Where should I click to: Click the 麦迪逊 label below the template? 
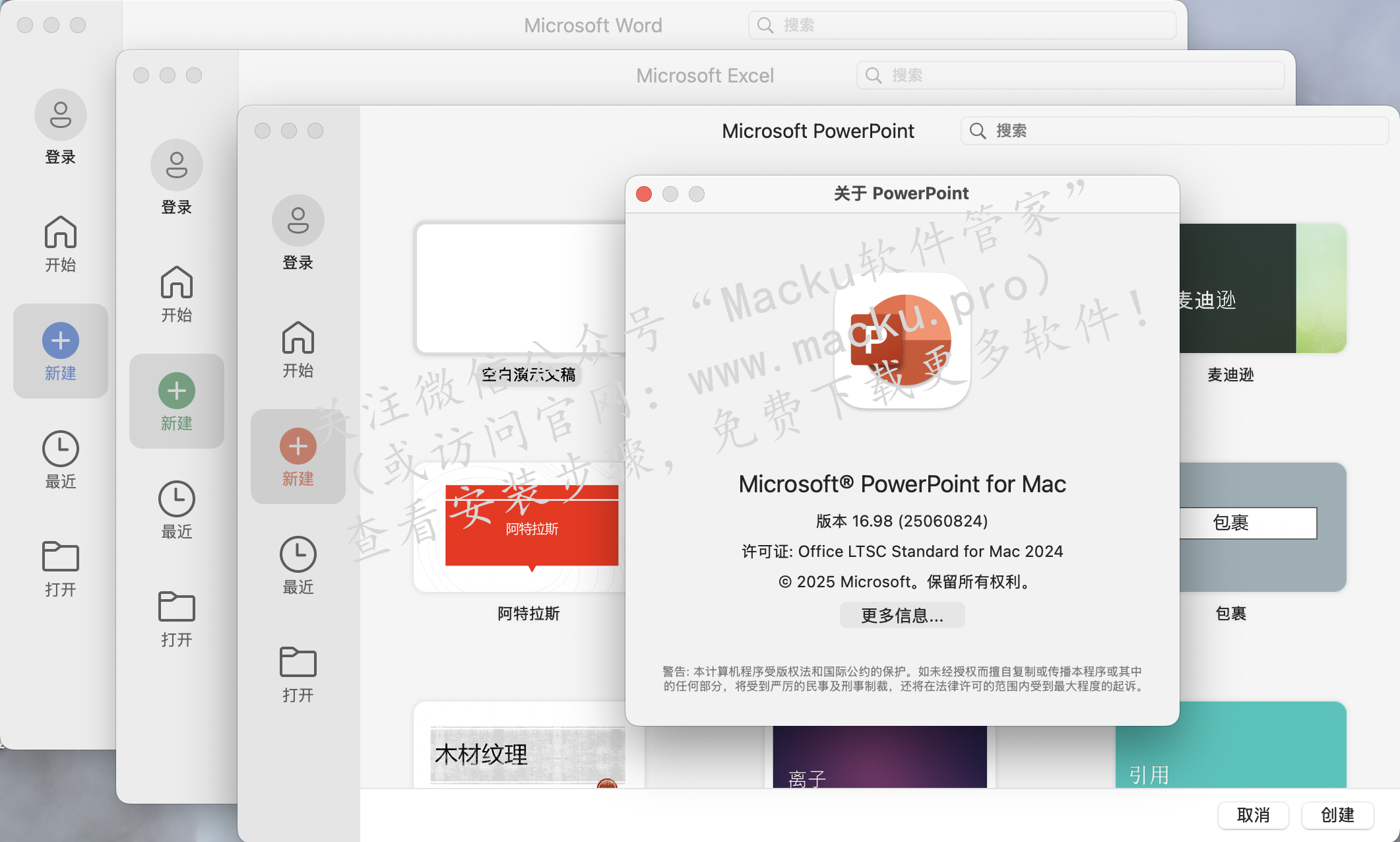[1230, 375]
